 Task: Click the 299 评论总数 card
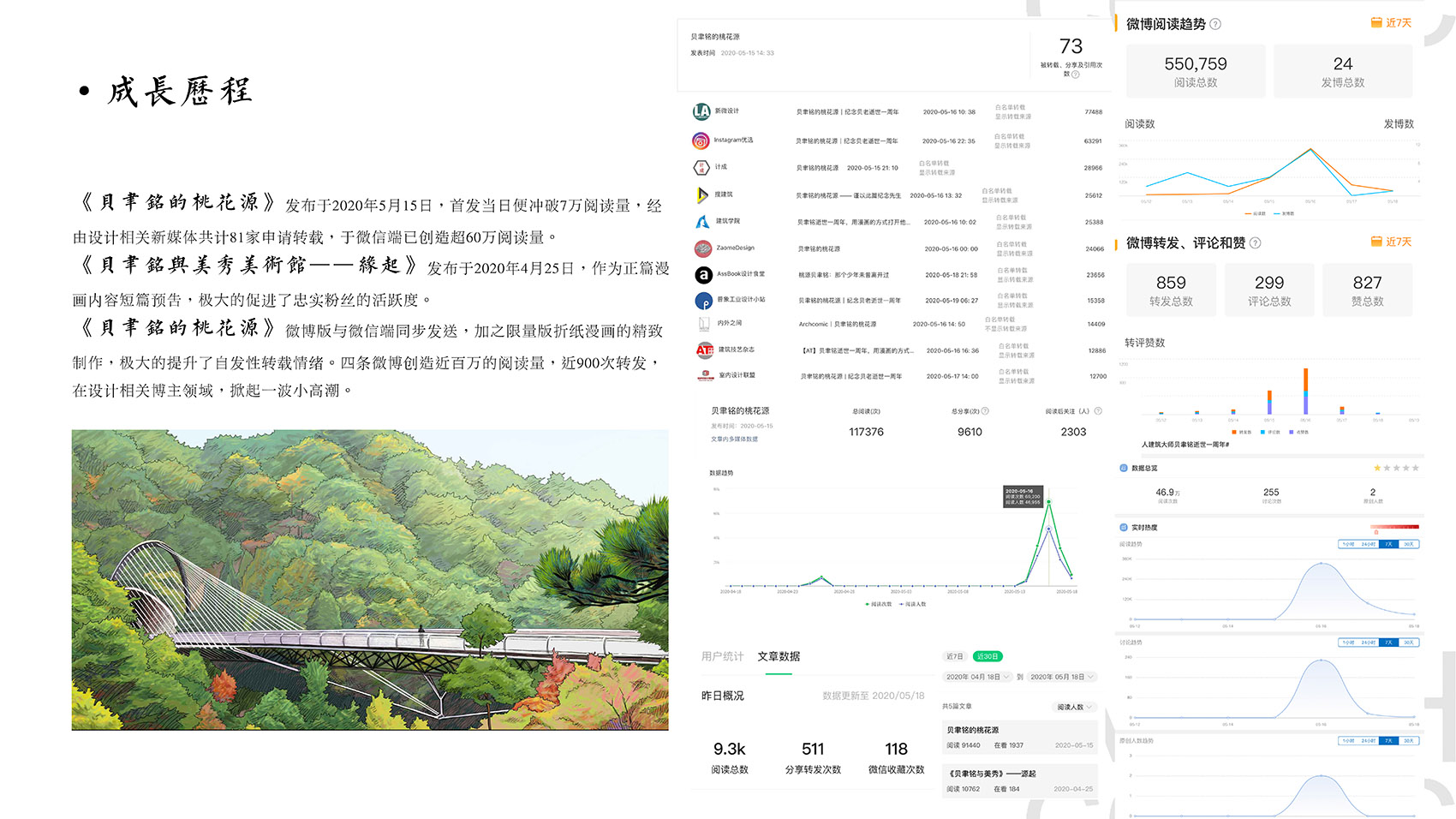coord(1269,290)
